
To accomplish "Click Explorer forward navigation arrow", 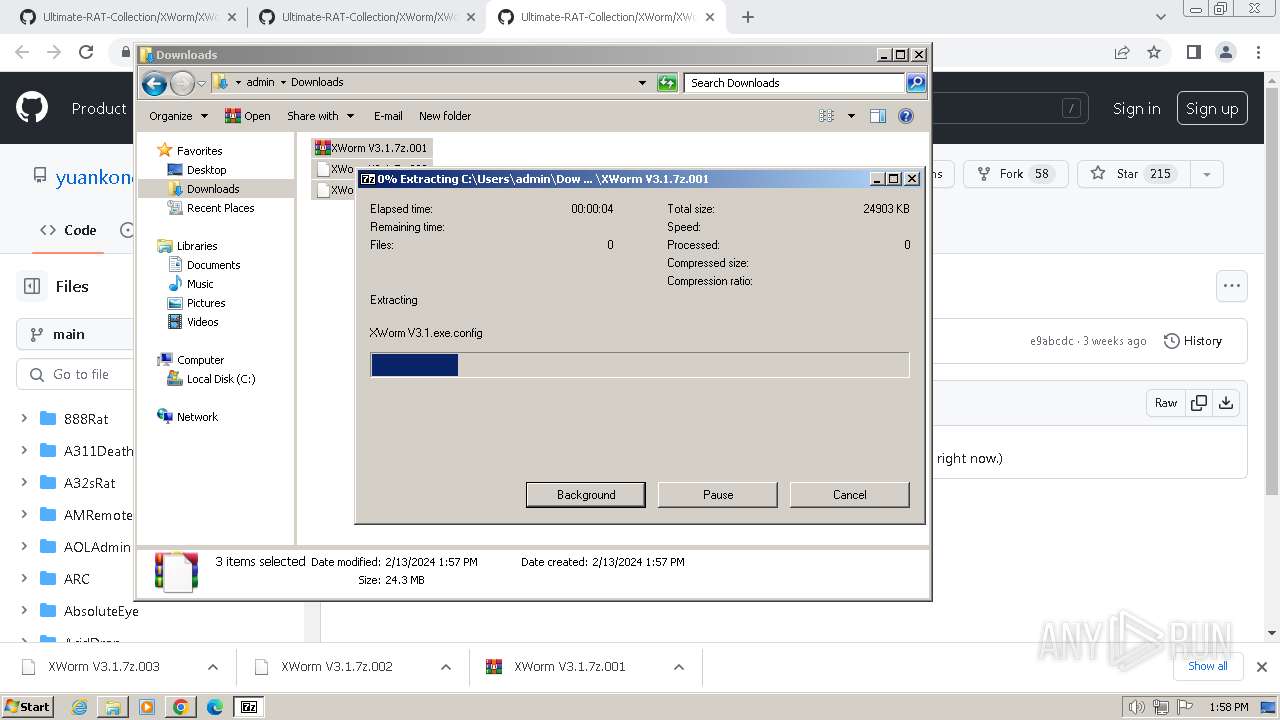I will click(182, 84).
